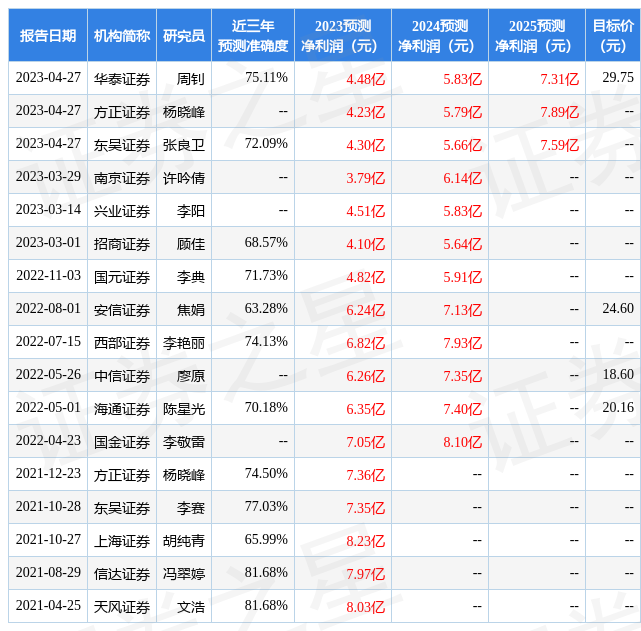The height and width of the screenshot is (631, 641).
Task: Select 天风证券 institution cell
Action: pyautogui.click(x=122, y=606)
